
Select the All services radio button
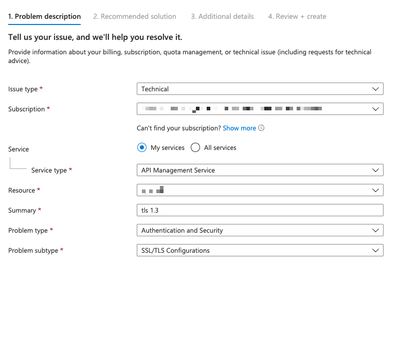(195, 148)
